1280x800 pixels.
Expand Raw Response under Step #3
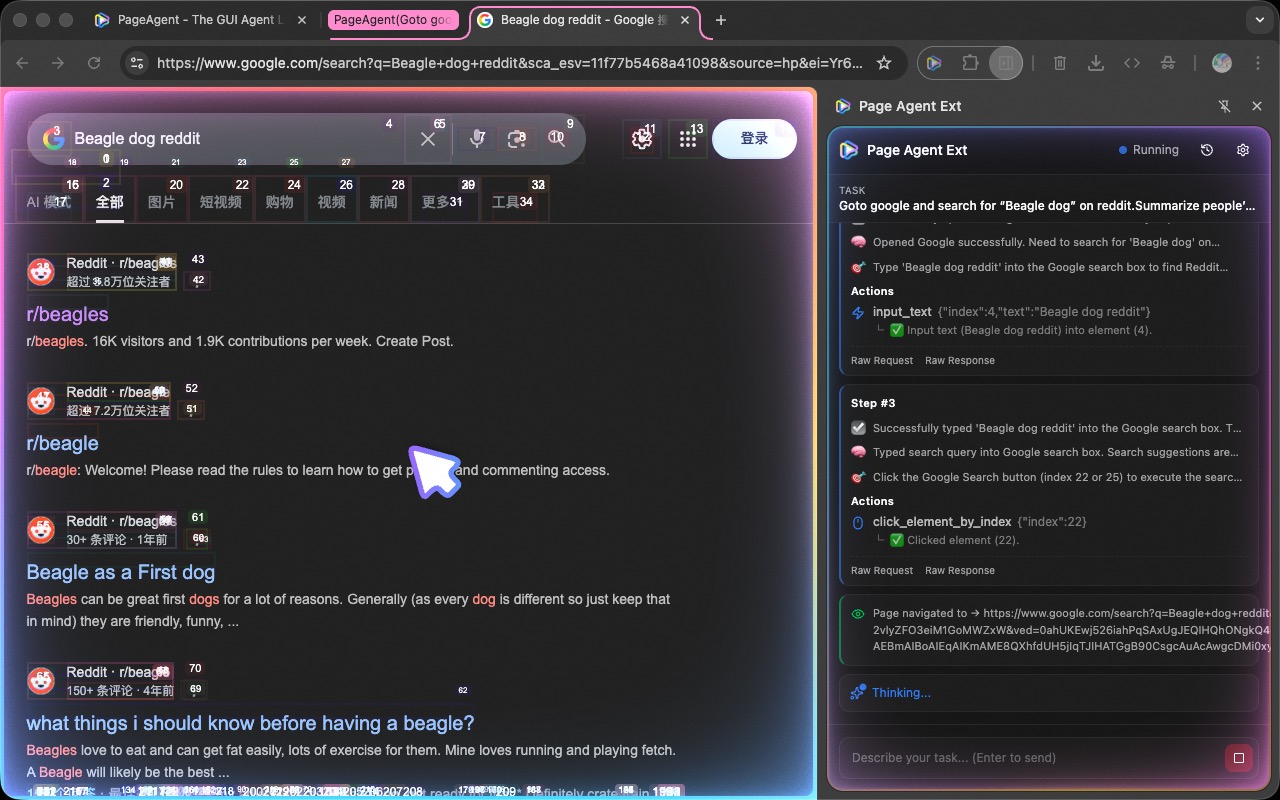960,570
